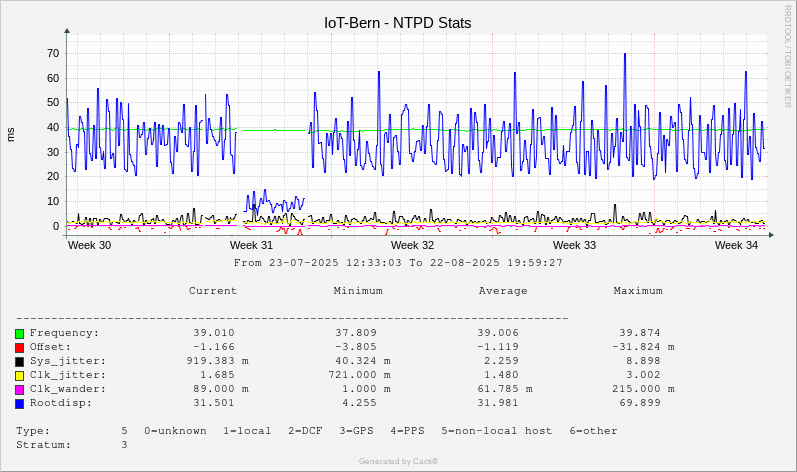Click Sys_jitter current value 919.383 m

218,361
